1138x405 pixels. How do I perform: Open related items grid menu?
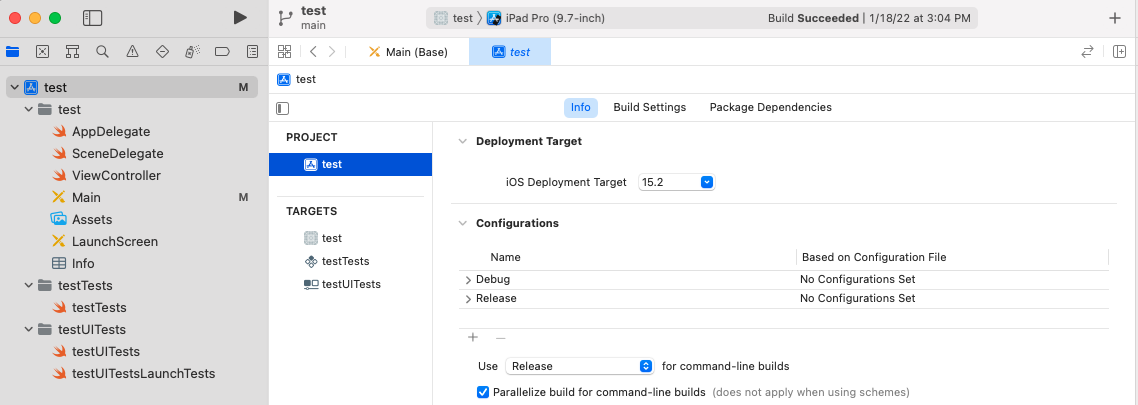(284, 52)
